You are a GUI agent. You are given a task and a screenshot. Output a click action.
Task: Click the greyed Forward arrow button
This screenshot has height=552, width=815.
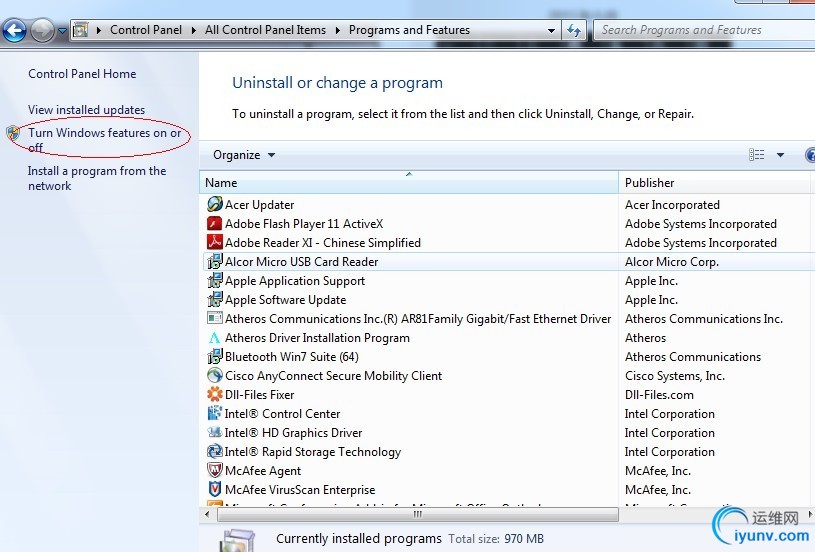pyautogui.click(x=43, y=30)
